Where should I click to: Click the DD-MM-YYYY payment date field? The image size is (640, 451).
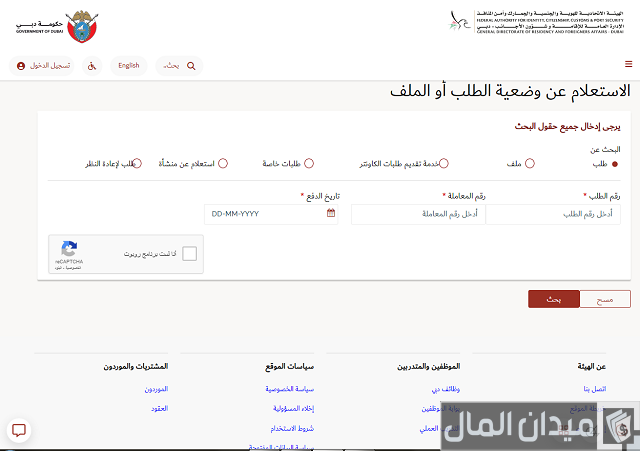pyautogui.click(x=271, y=214)
